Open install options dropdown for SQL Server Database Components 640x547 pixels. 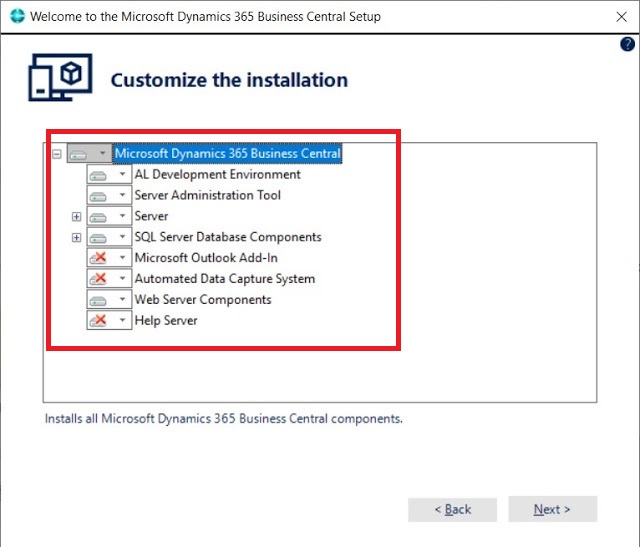(x=122, y=238)
